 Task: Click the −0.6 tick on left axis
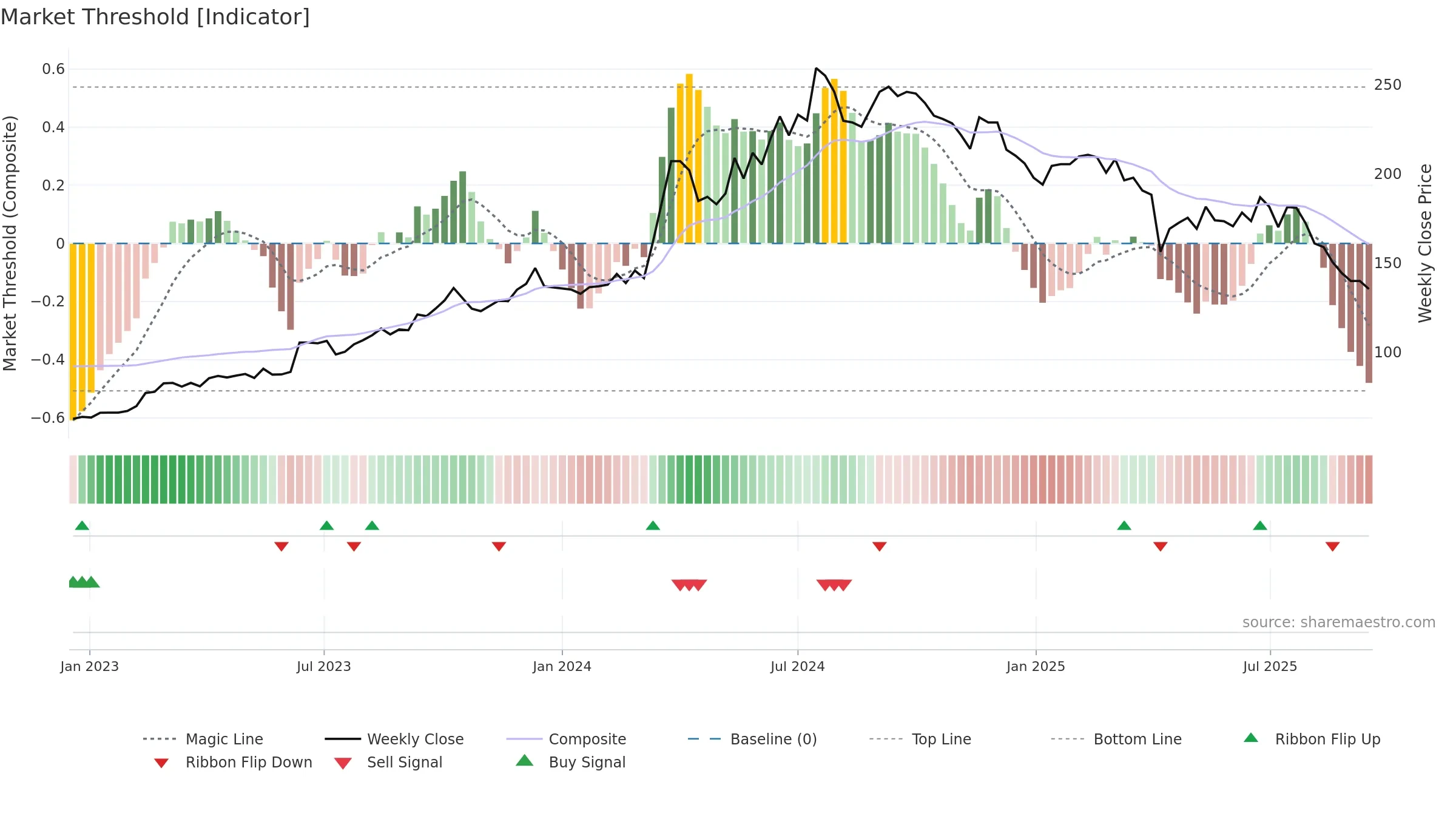pyautogui.click(x=48, y=417)
